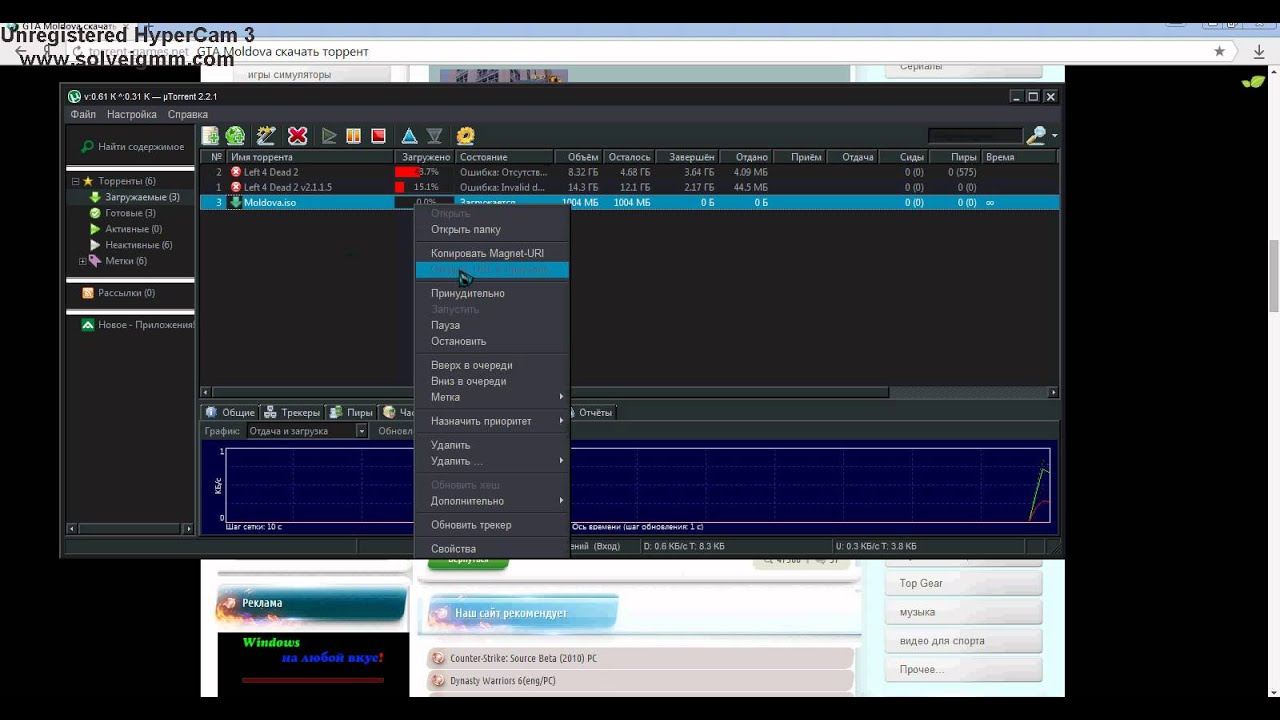The width and height of the screenshot is (1280, 720).
Task: Click the green Start torrent play icon
Action: 329,136
